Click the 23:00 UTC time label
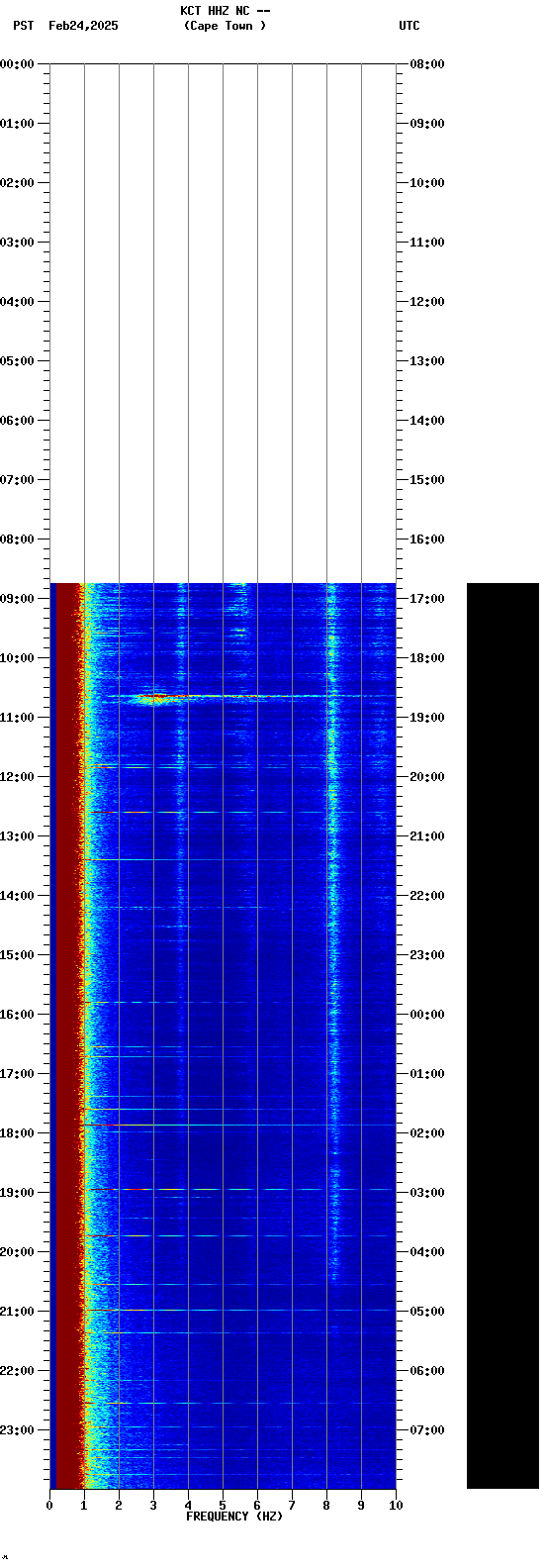Image resolution: width=546 pixels, height=1568 pixels. pyautogui.click(x=427, y=955)
